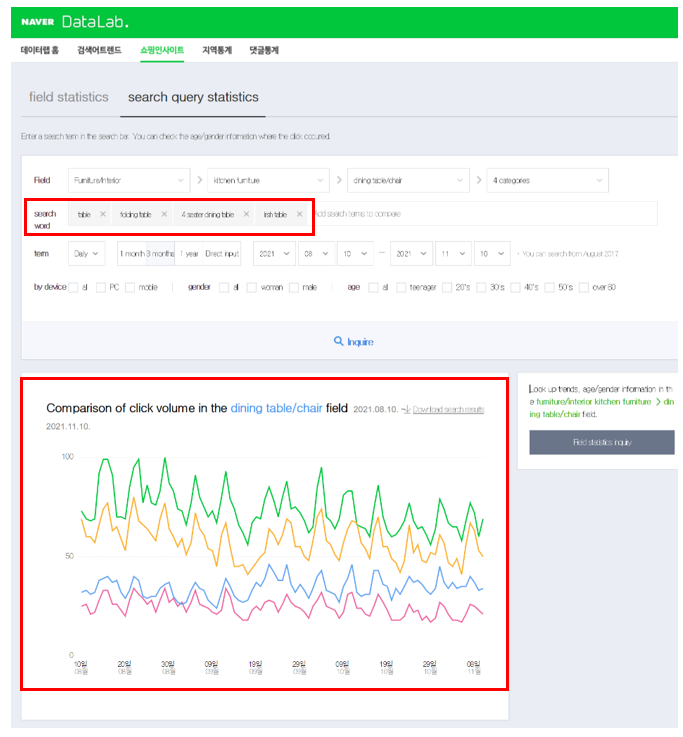Screen dimensions: 683x737
Task: Open the DataLab logo link
Action: pyautogui.click(x=95, y=22)
